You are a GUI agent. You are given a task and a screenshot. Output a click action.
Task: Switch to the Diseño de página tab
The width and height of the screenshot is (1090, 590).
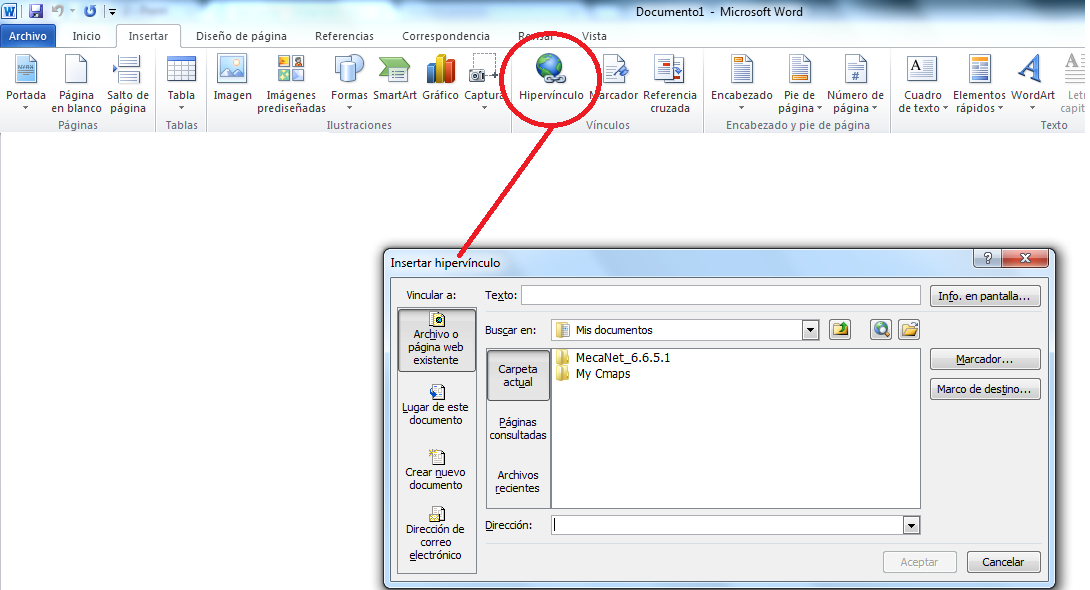241,36
